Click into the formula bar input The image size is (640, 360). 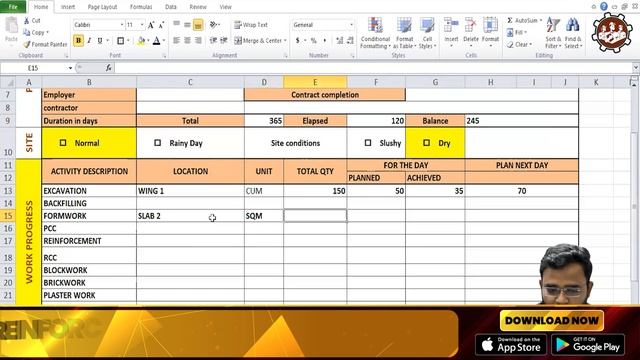[x=373, y=68]
